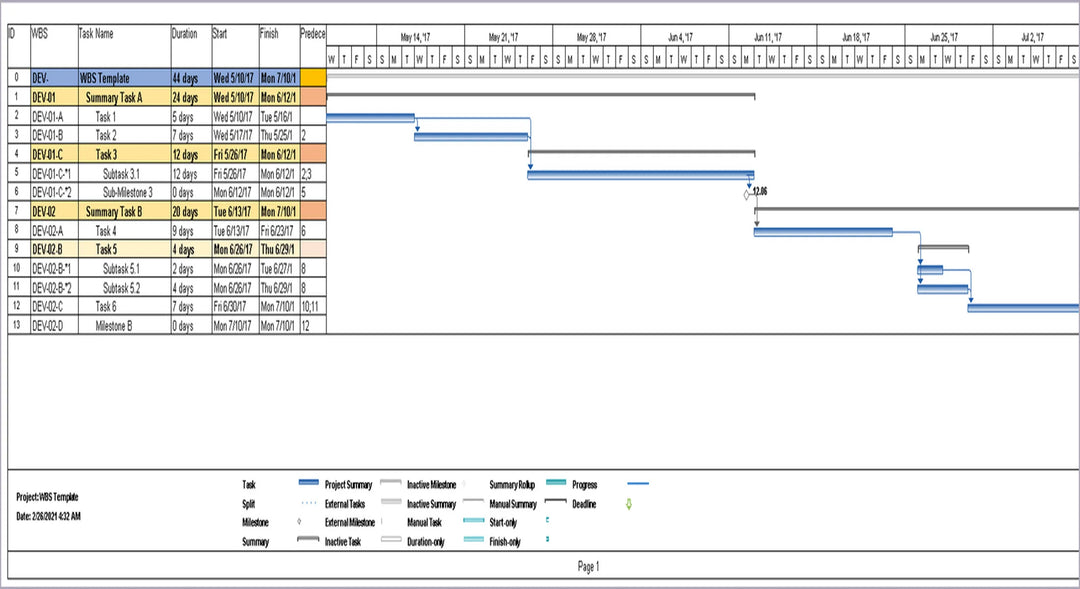Collapse the Task 3 summary row
The image size is (1080, 589).
[x=106, y=155]
